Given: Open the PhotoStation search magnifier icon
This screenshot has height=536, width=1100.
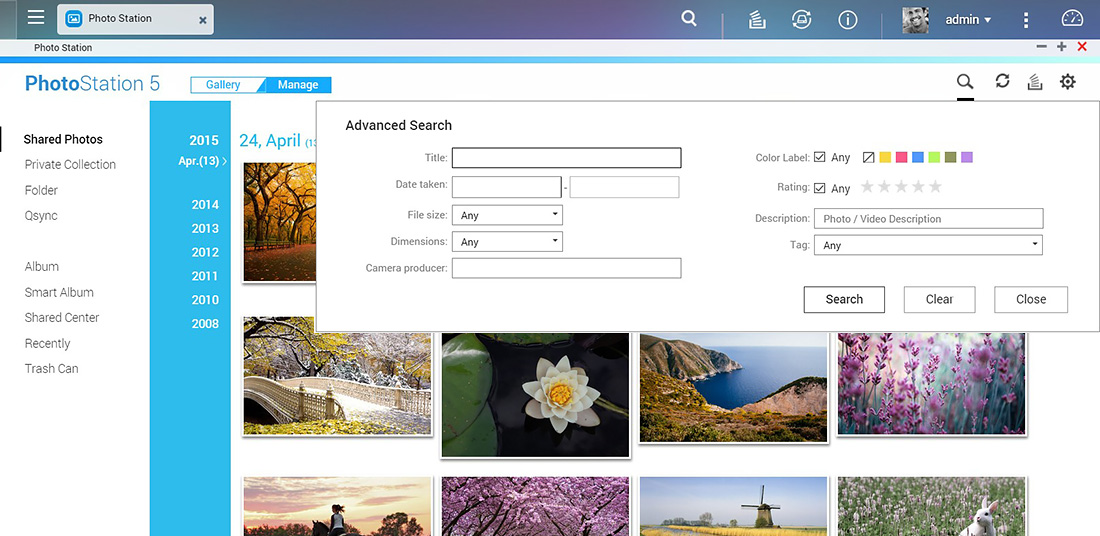Looking at the screenshot, I should click(x=965, y=82).
